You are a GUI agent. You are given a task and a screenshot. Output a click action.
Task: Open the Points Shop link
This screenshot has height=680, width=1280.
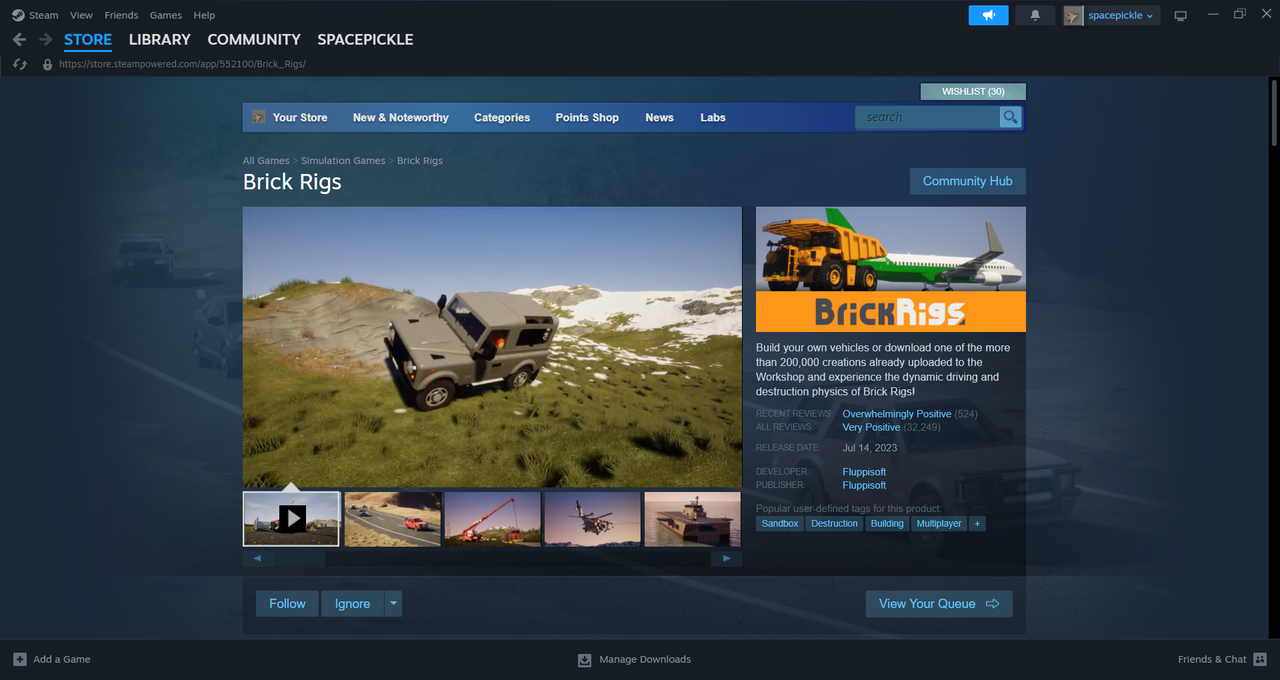(587, 117)
